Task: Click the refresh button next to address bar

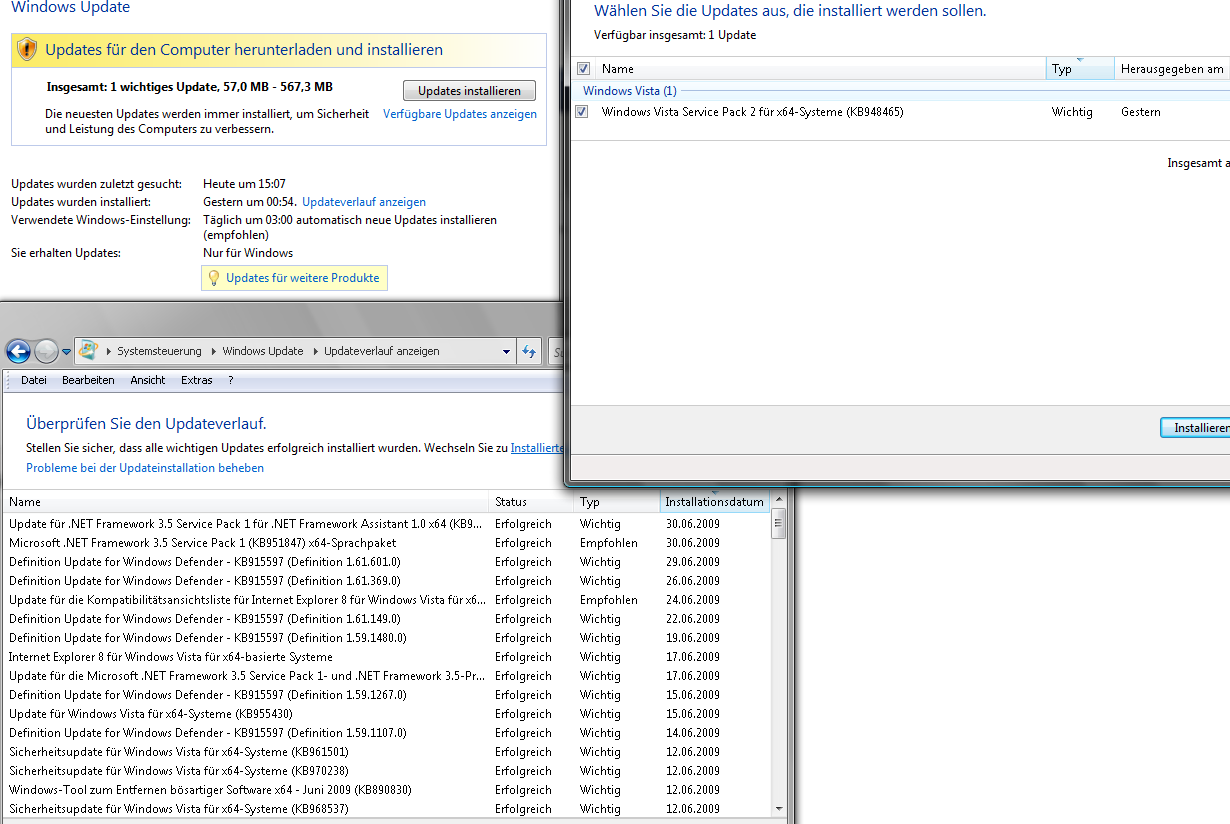Action: coord(530,351)
